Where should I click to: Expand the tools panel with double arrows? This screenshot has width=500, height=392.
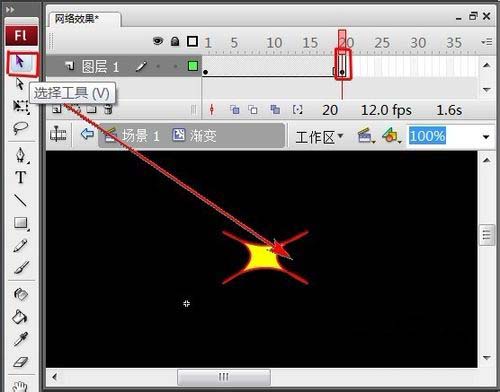click(10, 9)
